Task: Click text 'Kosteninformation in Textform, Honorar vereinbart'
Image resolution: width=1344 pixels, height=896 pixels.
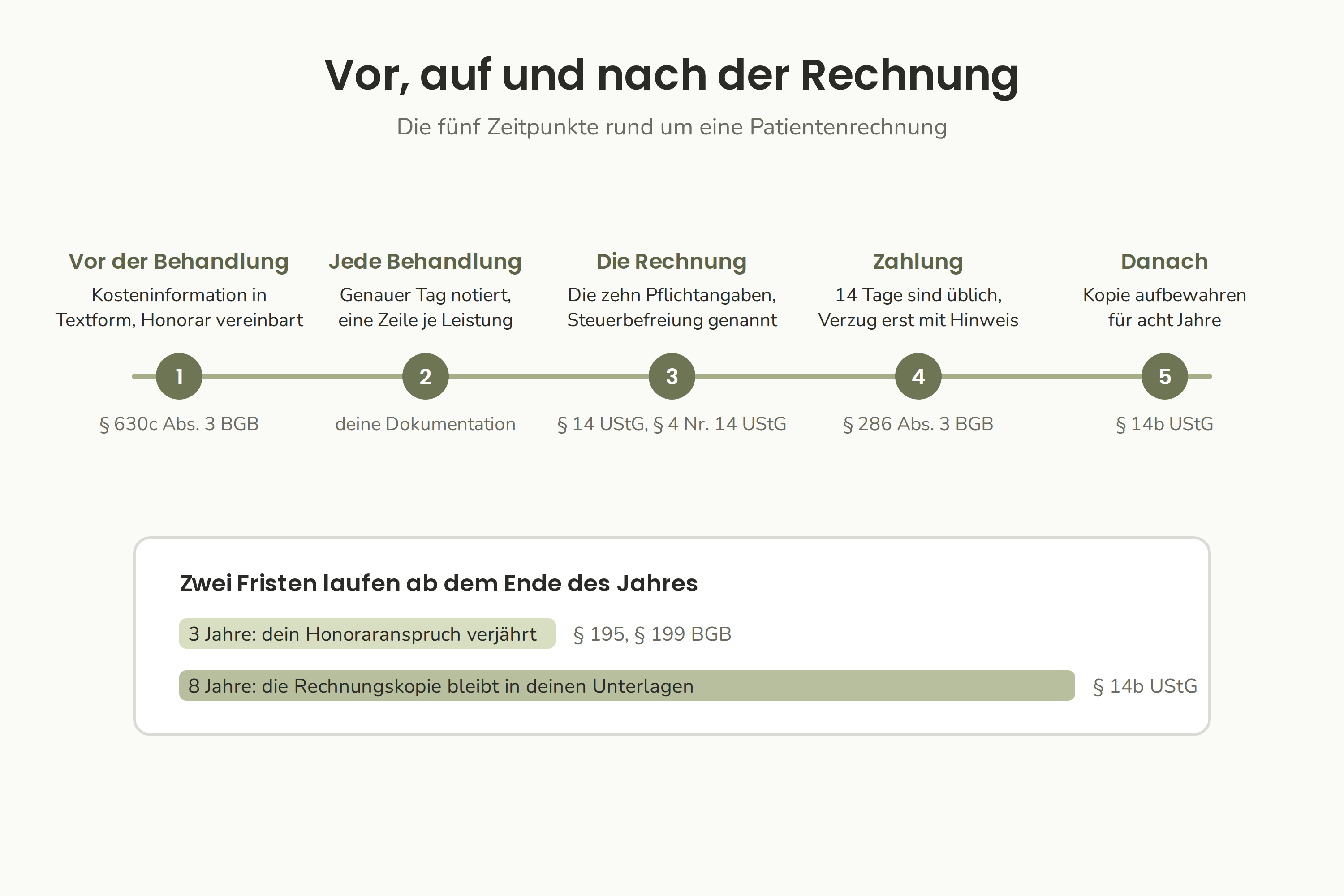Action: coord(179,307)
